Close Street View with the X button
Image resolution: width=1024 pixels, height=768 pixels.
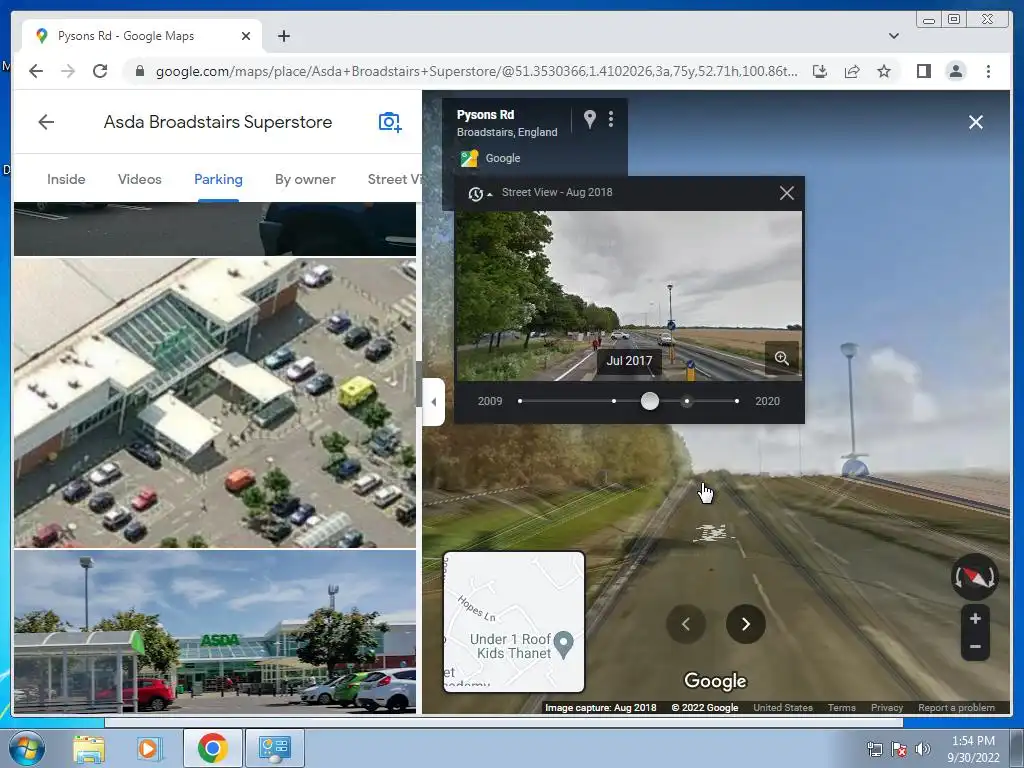(976, 122)
